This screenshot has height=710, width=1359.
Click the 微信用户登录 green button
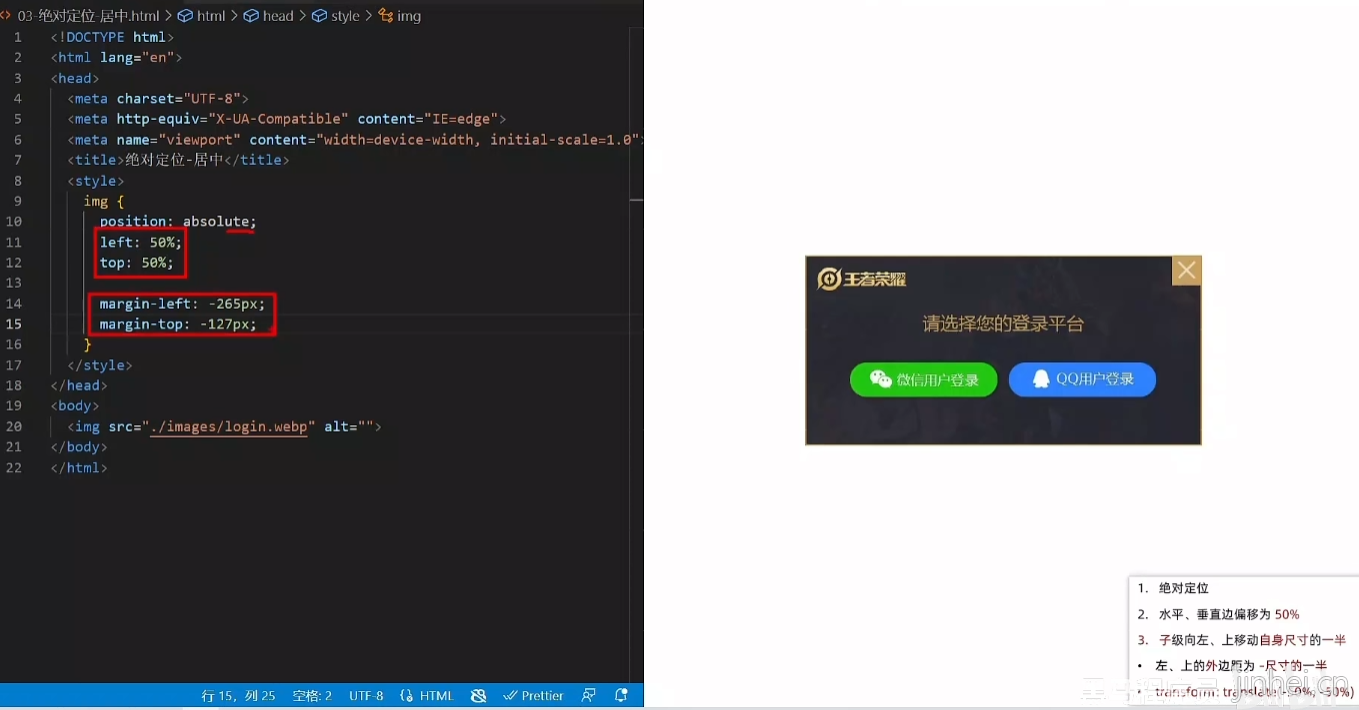coord(923,379)
